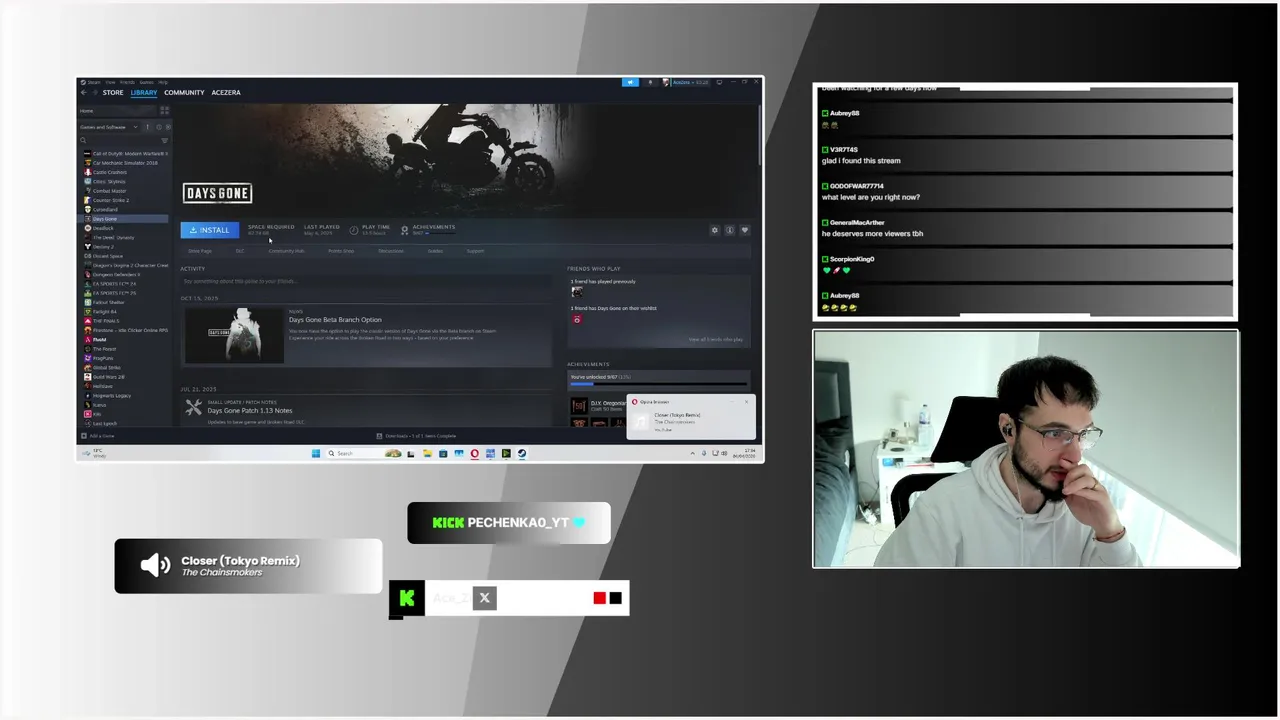This screenshot has width=1280, height=720.
Task: Click Add a Game at bottom left
Action: [x=98, y=436]
